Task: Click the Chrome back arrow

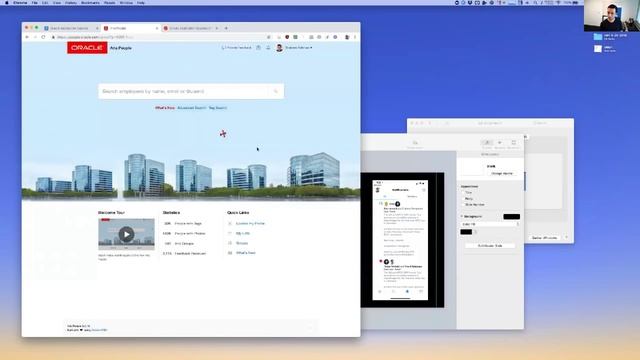Action: [x=27, y=37]
